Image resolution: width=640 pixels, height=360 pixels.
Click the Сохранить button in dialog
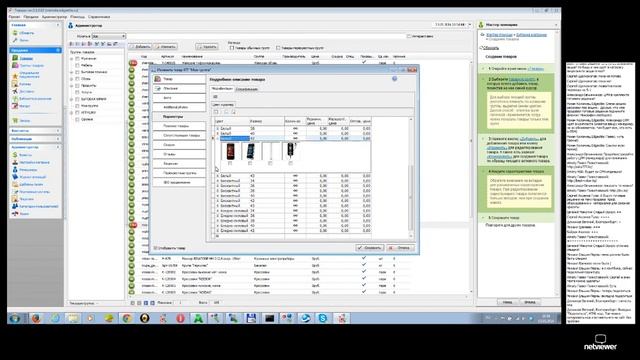click(369, 248)
